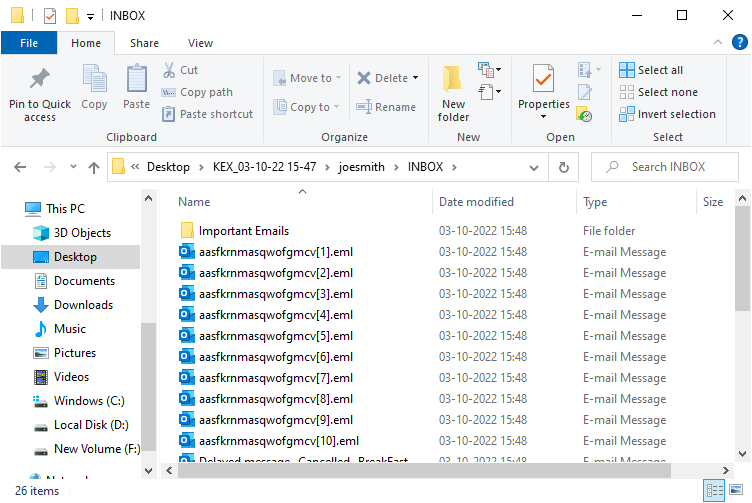Click the Copy ribbon icon

coord(94,79)
